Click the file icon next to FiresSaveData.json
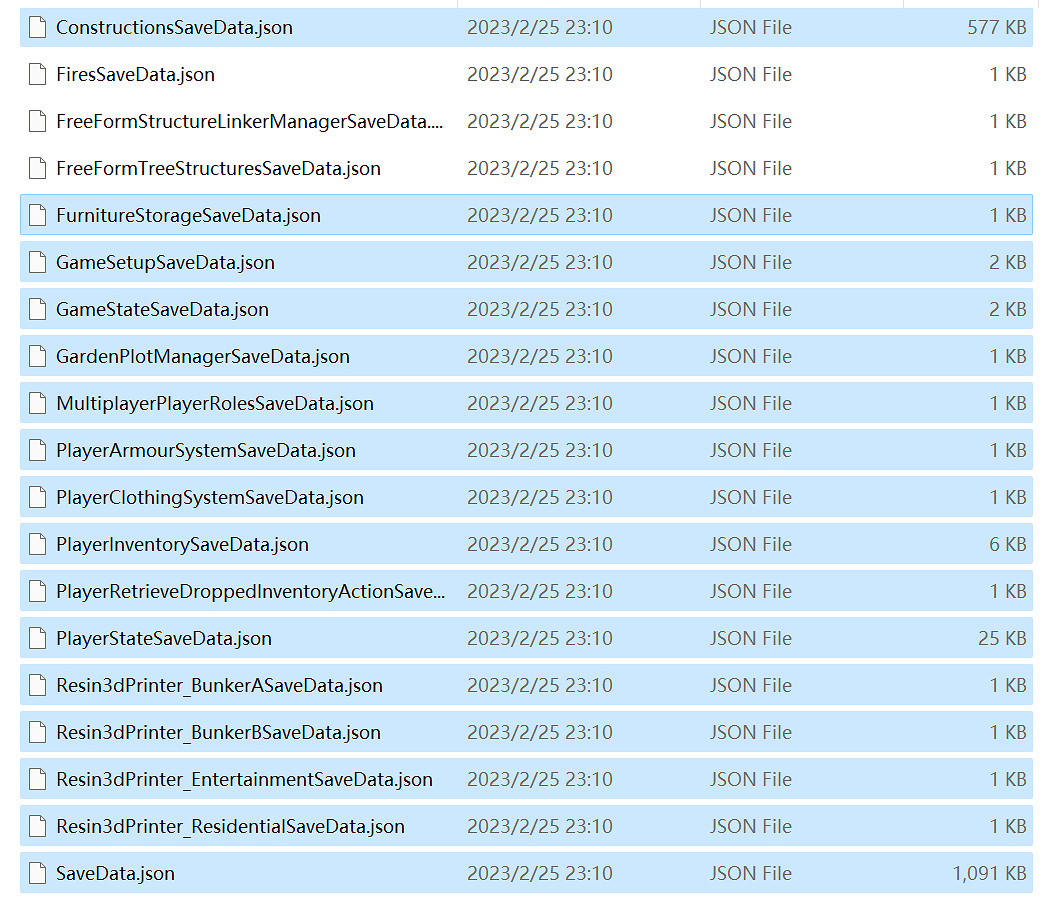1056x902 pixels. (x=38, y=75)
